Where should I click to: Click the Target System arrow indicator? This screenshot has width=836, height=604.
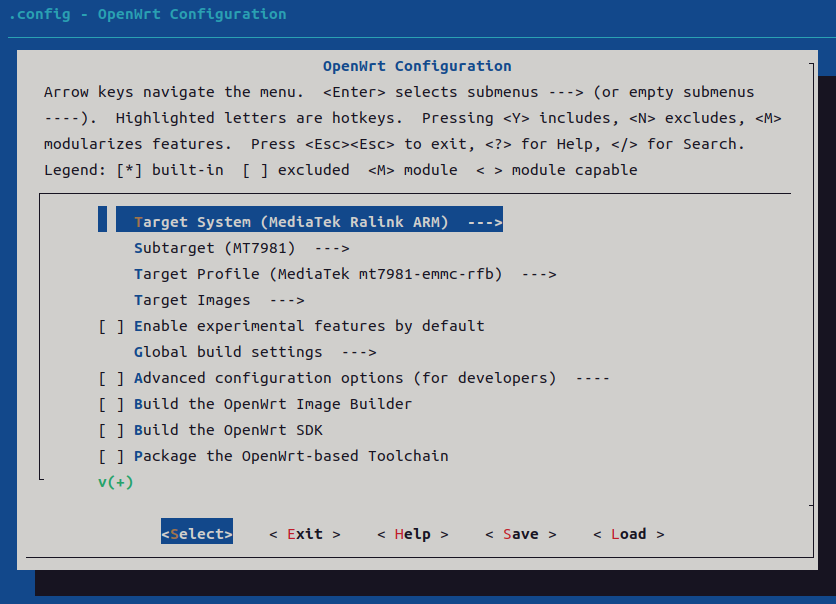[x=485, y=222]
